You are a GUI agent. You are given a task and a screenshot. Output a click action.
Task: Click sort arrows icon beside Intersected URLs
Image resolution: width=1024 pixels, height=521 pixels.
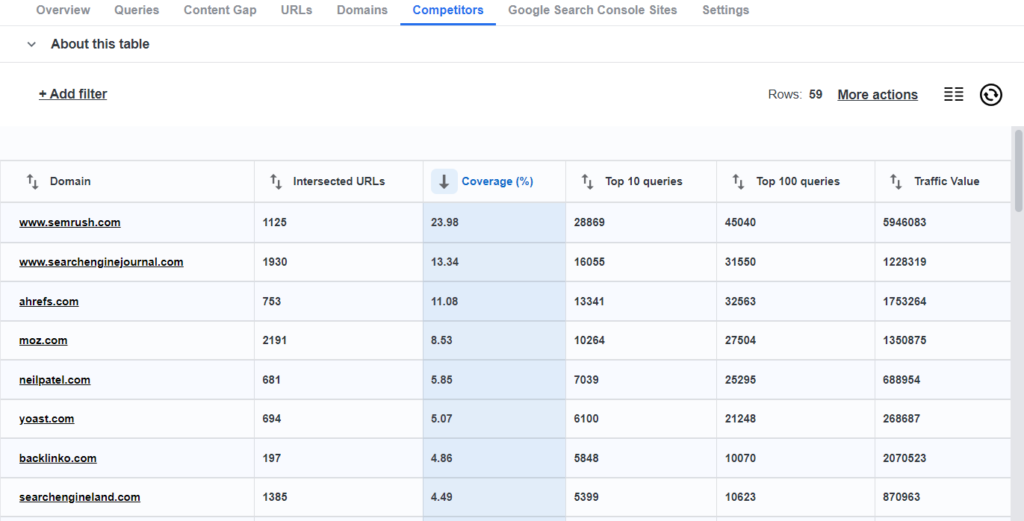point(276,182)
